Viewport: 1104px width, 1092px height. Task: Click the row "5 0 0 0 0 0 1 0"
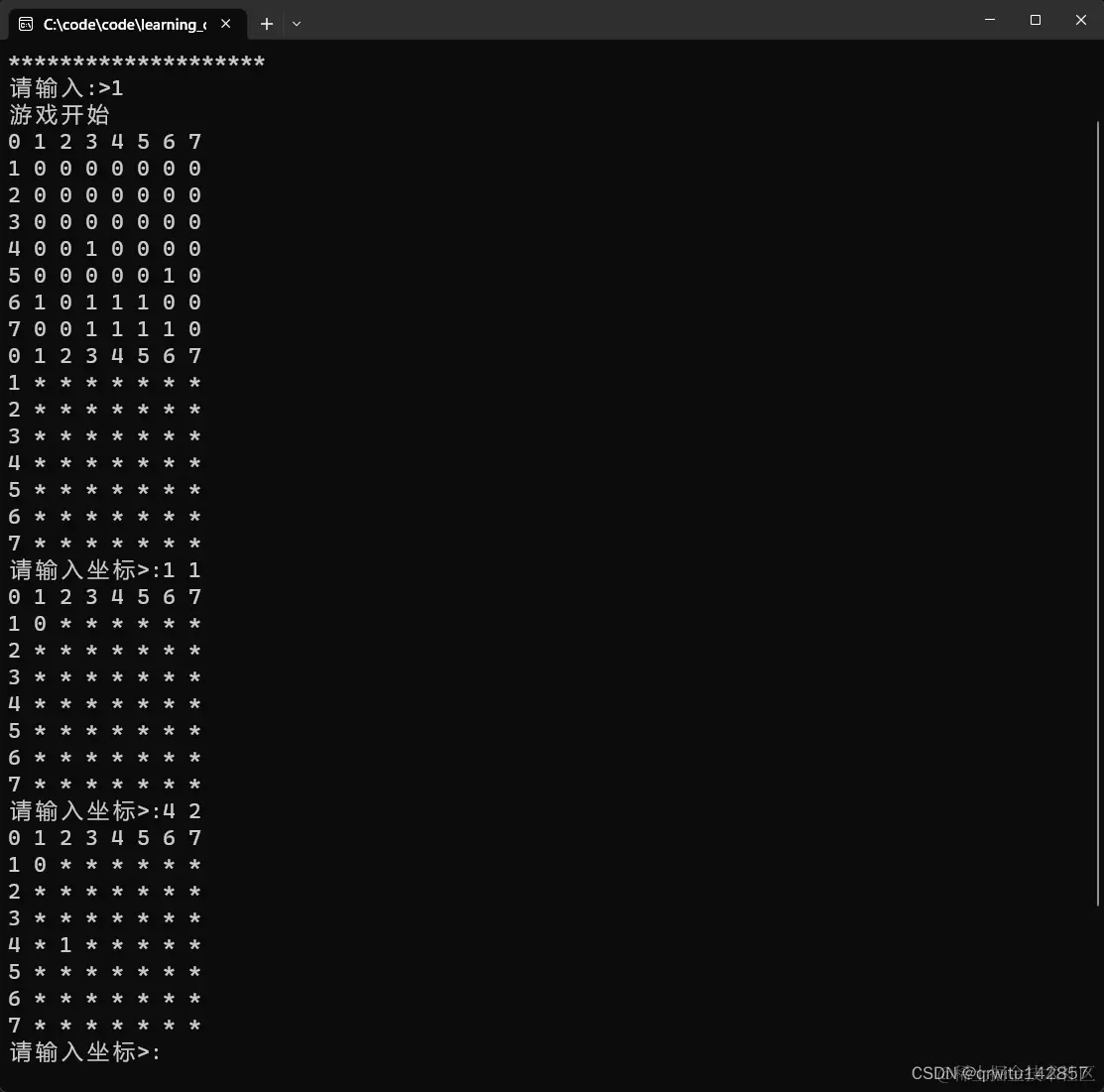coord(105,276)
